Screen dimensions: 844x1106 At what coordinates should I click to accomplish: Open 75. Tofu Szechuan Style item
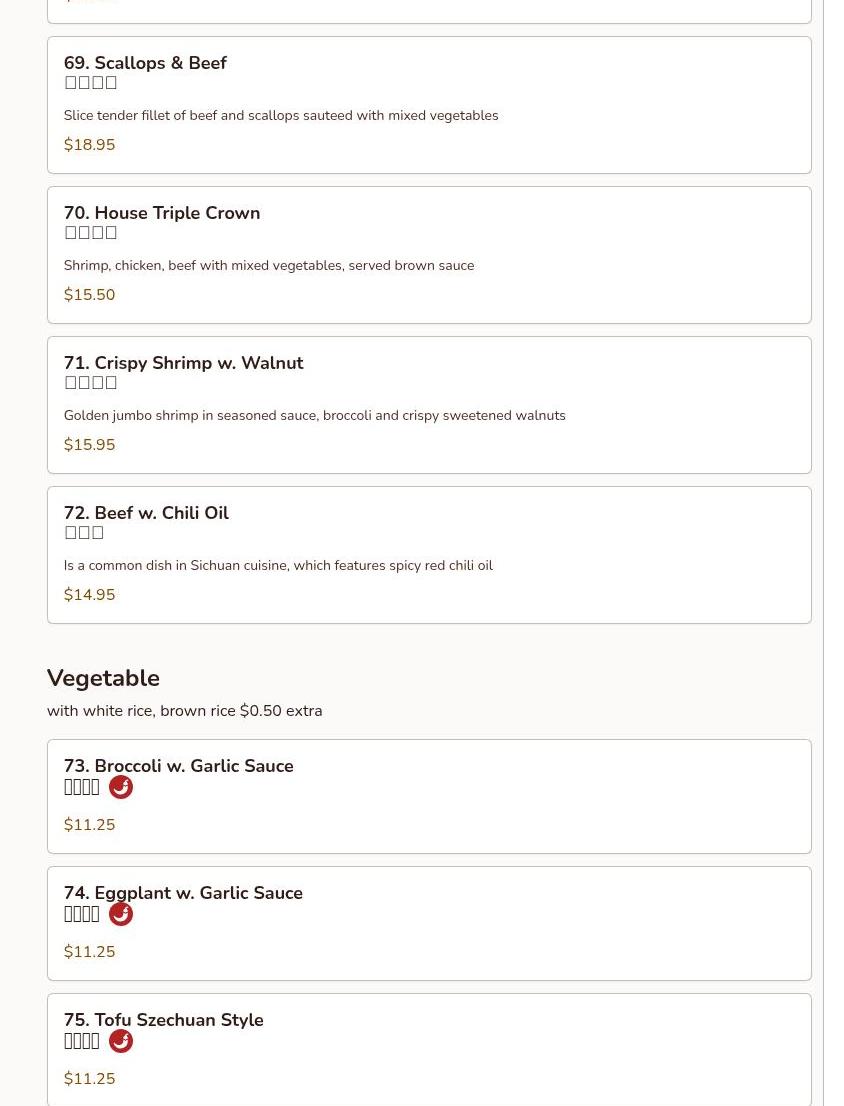pyautogui.click(x=429, y=1050)
